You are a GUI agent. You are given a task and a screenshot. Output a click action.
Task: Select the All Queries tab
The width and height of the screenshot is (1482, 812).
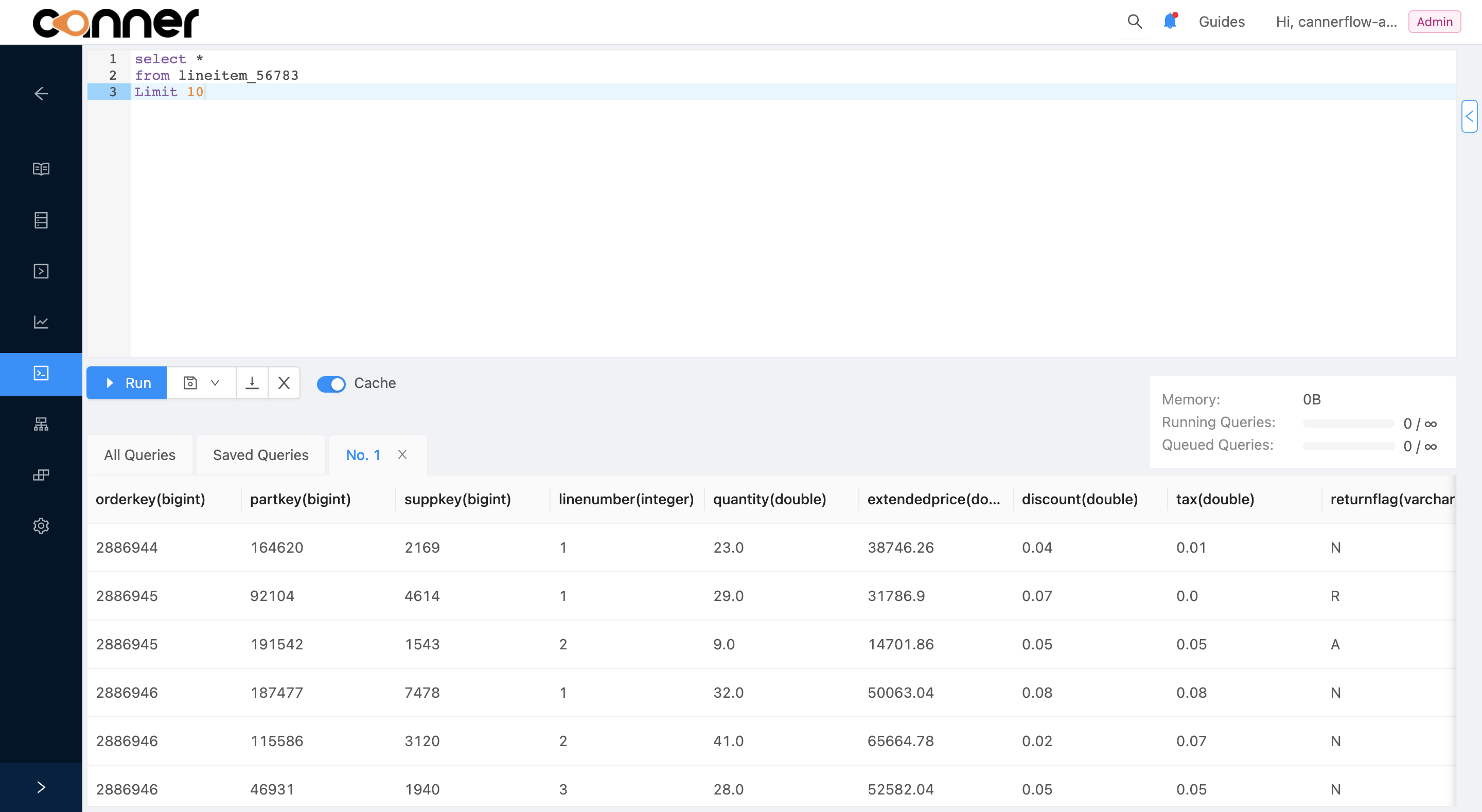click(x=139, y=454)
